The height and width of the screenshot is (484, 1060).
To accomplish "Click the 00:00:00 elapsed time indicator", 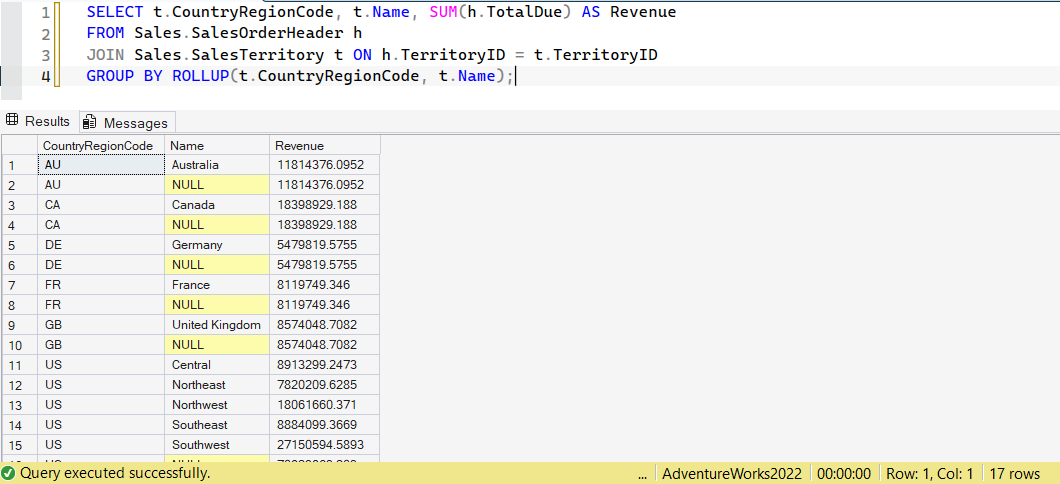I will point(844,473).
